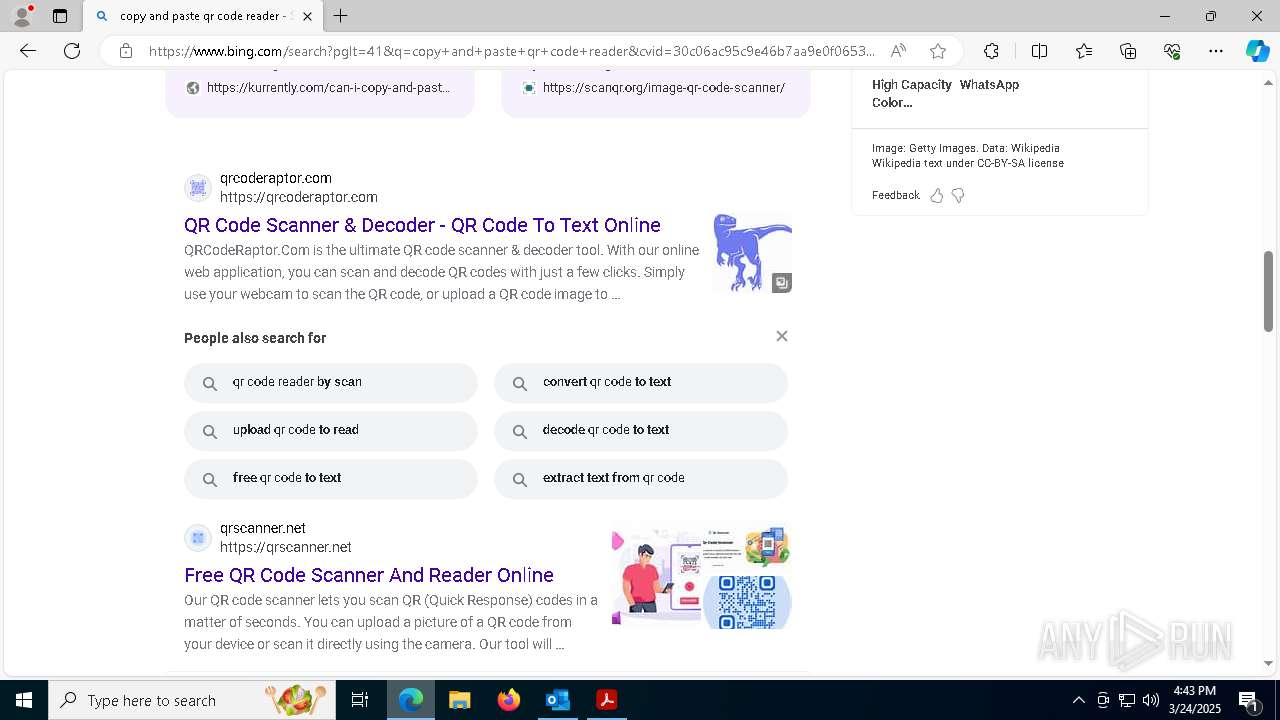
Task: Search for upload qr code to read
Action: point(331,431)
